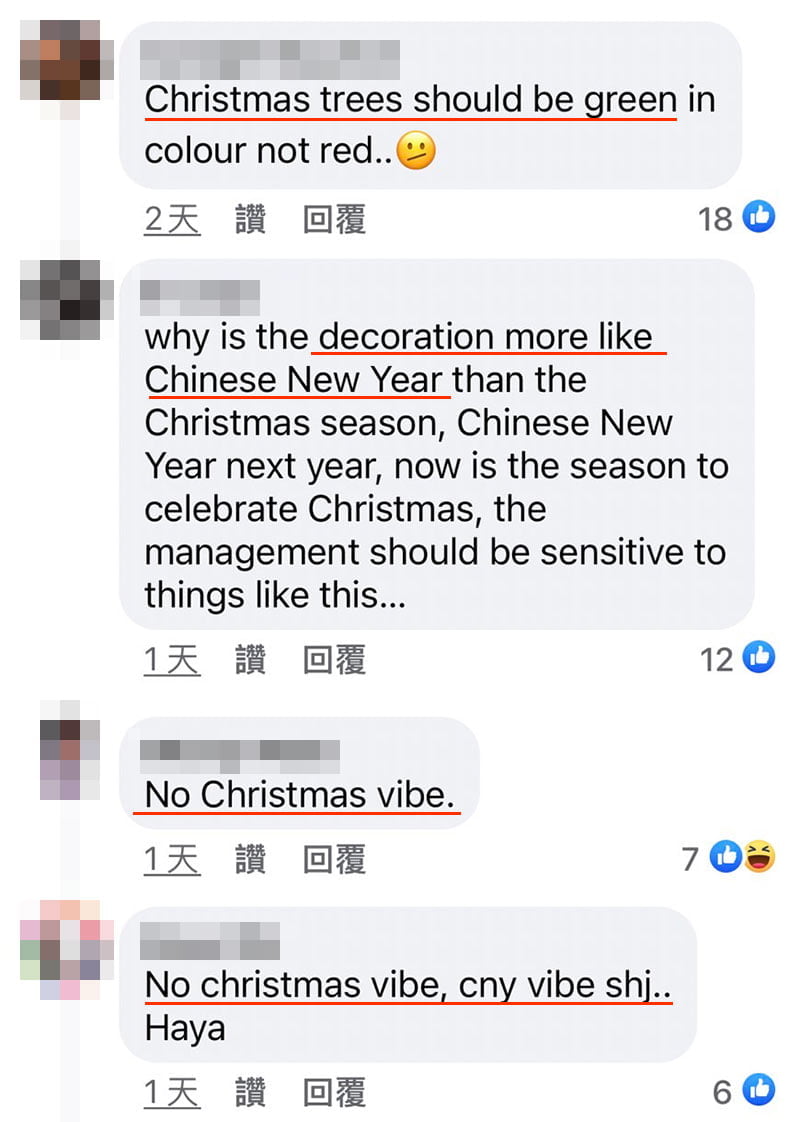Open the 2天 timestamp on first comment
Image resolution: width=800 pixels, height=1122 pixels.
172,219
